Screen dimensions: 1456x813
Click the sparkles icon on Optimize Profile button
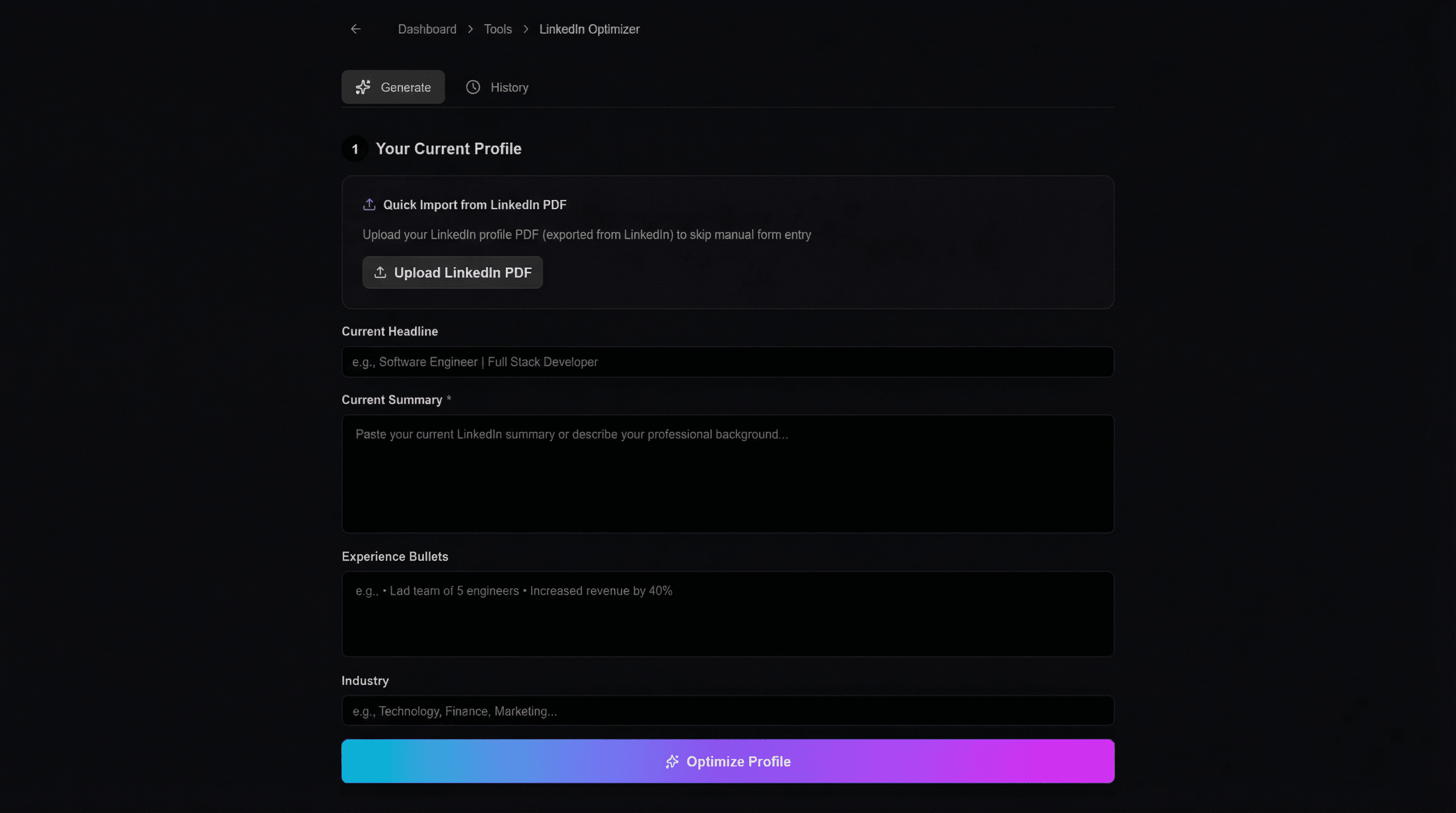(x=671, y=761)
